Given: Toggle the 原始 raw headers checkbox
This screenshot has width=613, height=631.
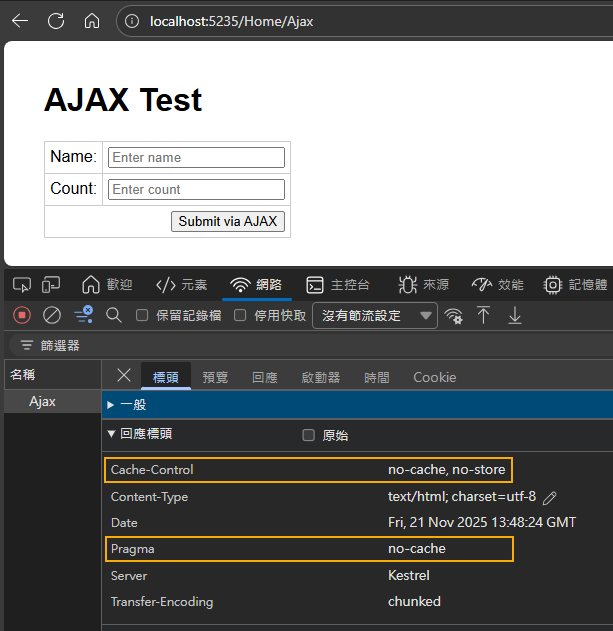Looking at the screenshot, I should [x=309, y=436].
